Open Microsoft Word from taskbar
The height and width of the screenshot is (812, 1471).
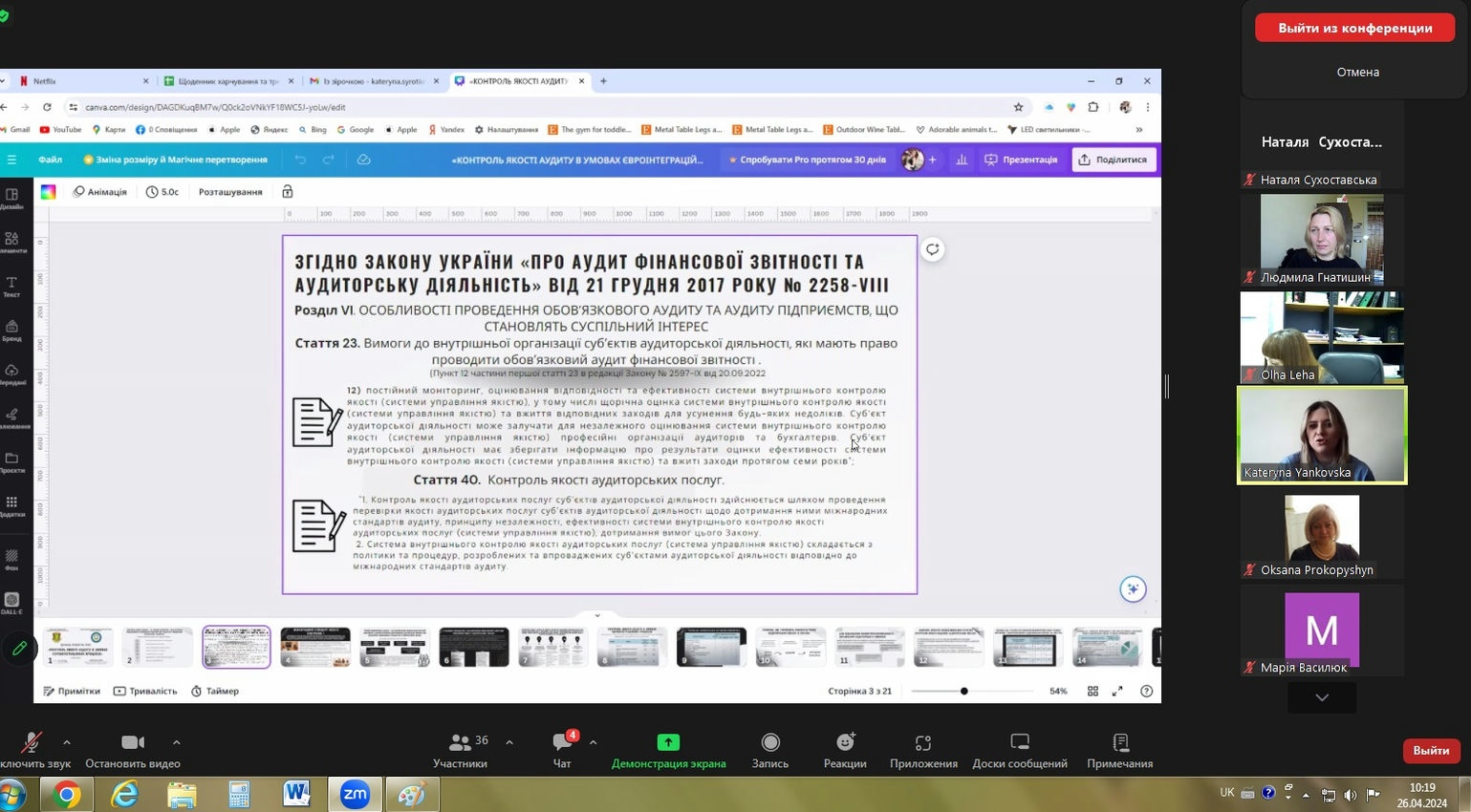click(x=297, y=794)
